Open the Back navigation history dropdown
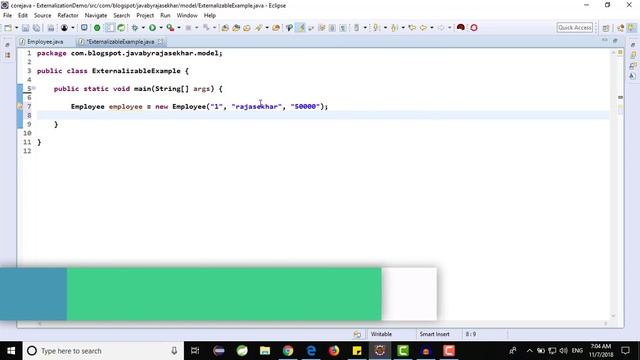This screenshot has height=360, width=640. (x=432, y=28)
